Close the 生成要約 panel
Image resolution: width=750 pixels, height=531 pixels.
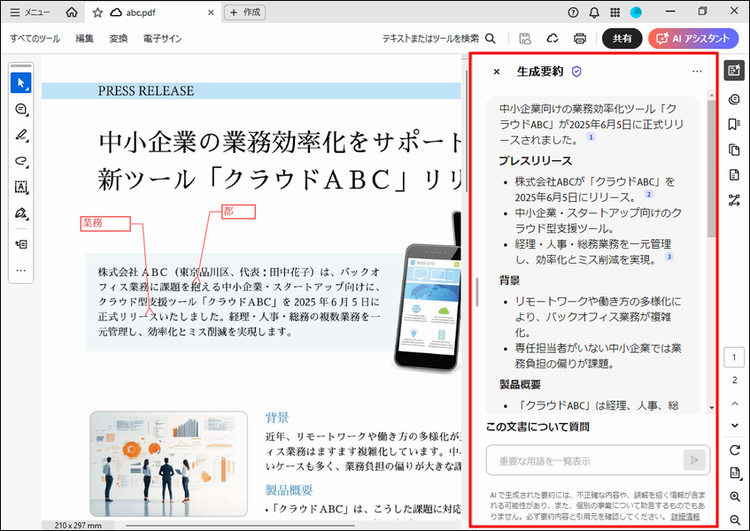point(496,72)
